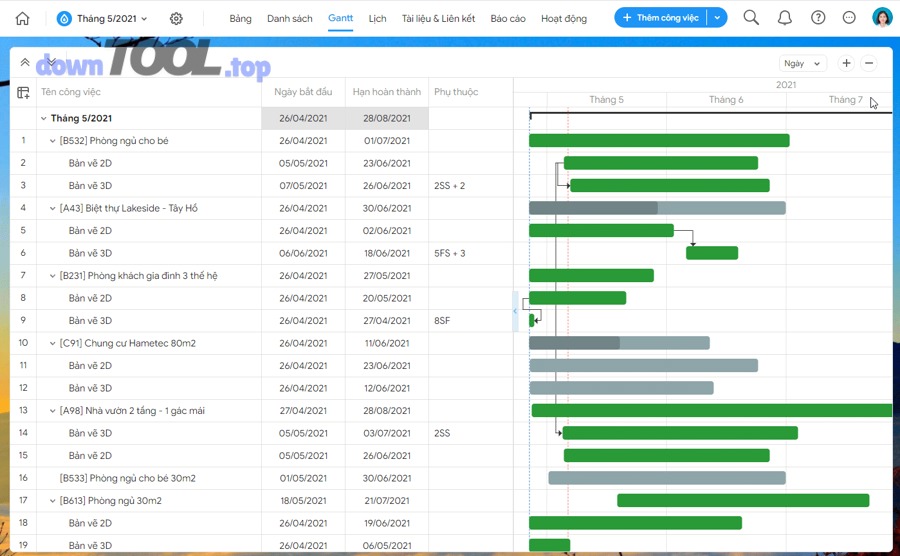
Task: Collapse [C91] Chung cư Hametec row
Action: pyautogui.click(x=52, y=343)
